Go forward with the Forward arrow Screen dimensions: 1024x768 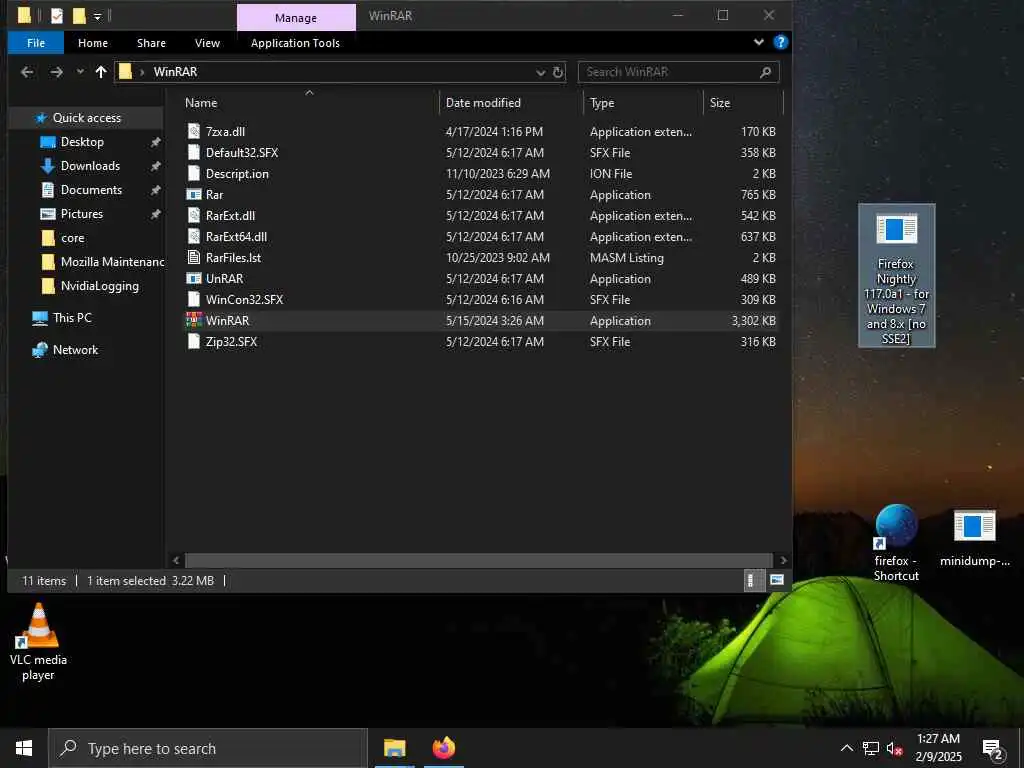(x=57, y=72)
